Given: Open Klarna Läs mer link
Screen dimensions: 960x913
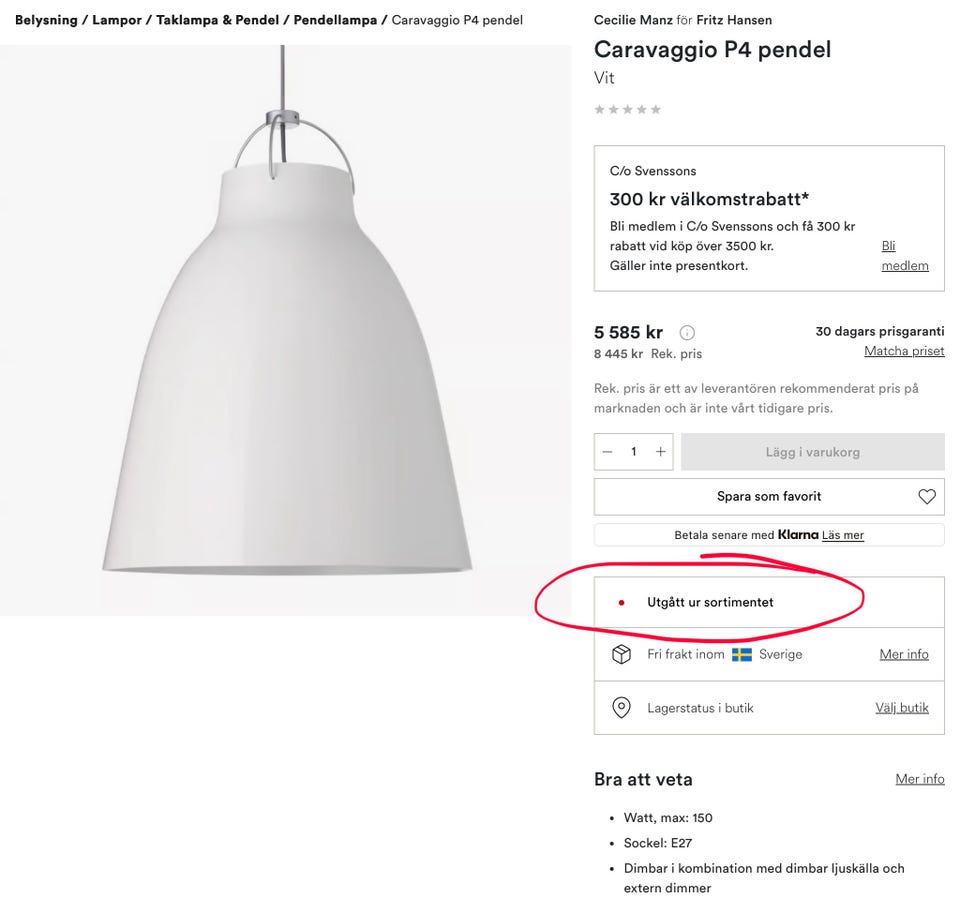Looking at the screenshot, I should point(843,535).
